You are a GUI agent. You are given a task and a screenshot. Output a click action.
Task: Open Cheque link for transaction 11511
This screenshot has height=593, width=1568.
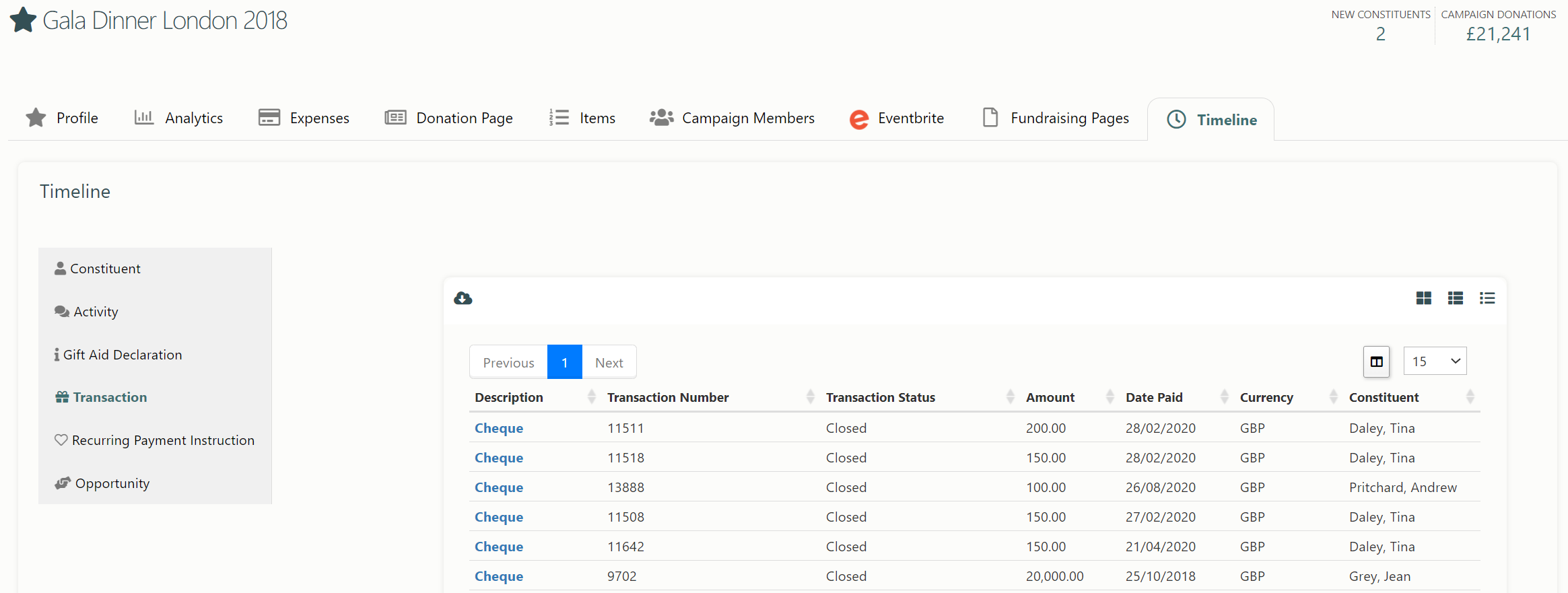pyautogui.click(x=499, y=428)
